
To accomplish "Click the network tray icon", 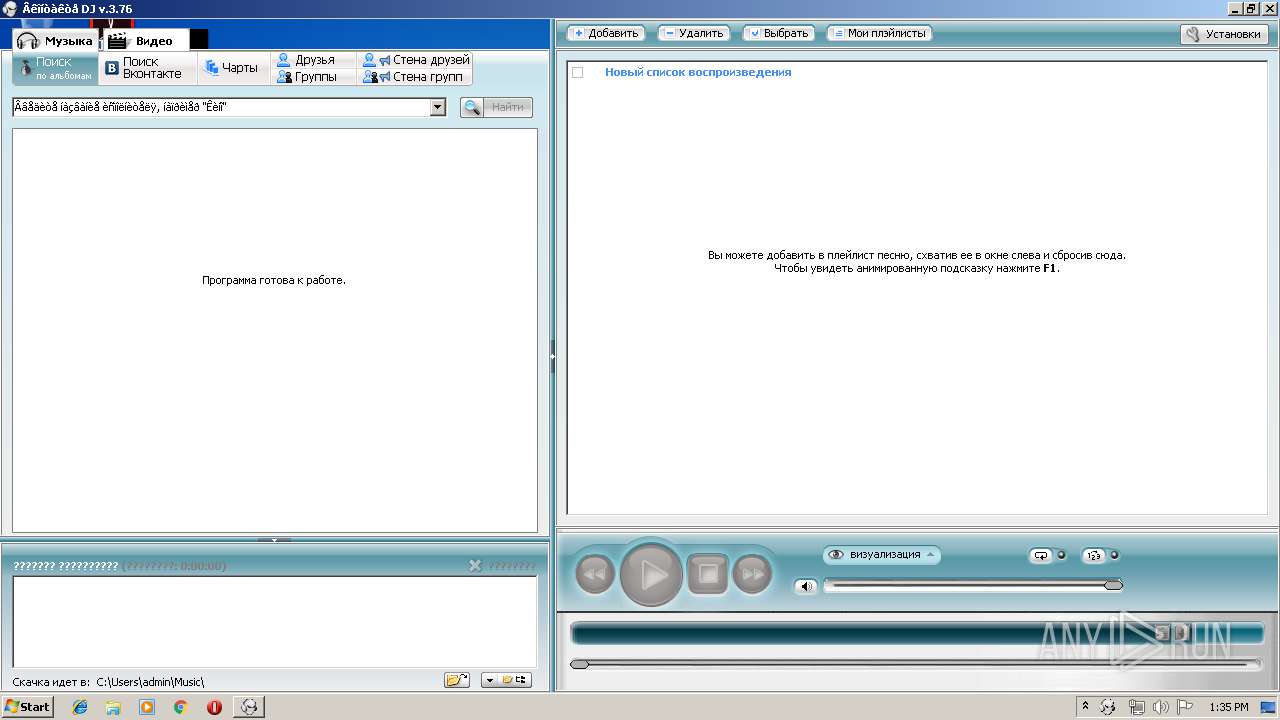I will pos(1137,707).
